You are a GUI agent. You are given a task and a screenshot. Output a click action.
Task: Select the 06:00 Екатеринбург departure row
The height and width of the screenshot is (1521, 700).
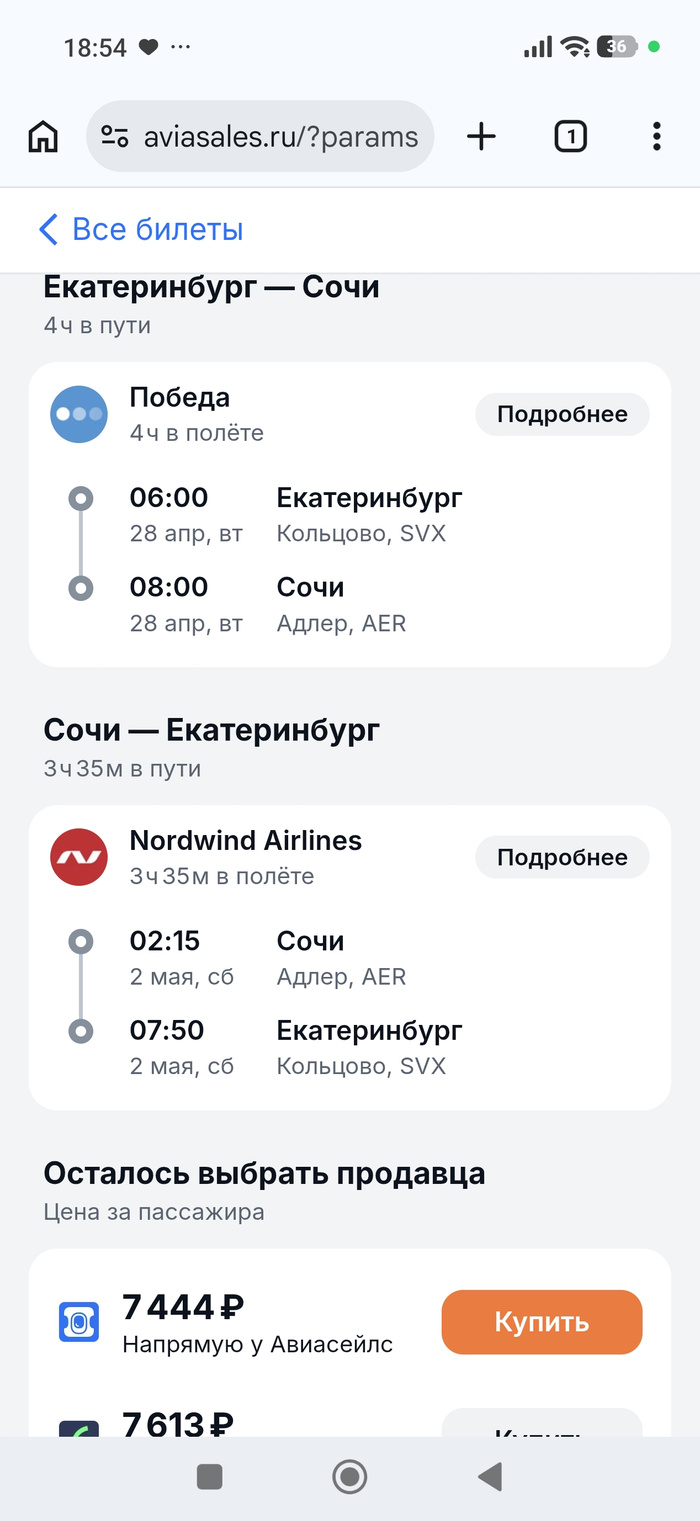pyautogui.click(x=296, y=514)
